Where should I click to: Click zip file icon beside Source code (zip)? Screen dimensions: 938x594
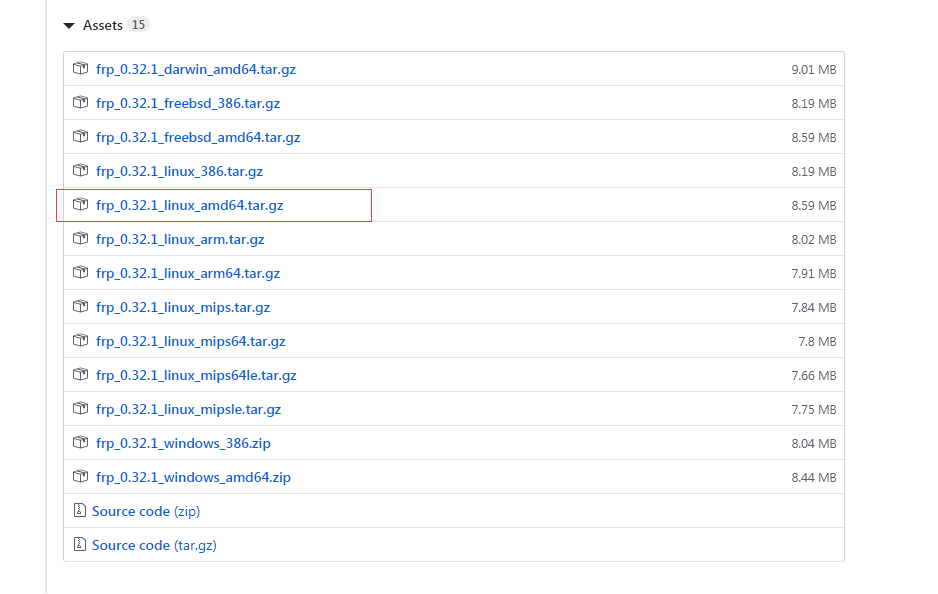[x=80, y=510]
